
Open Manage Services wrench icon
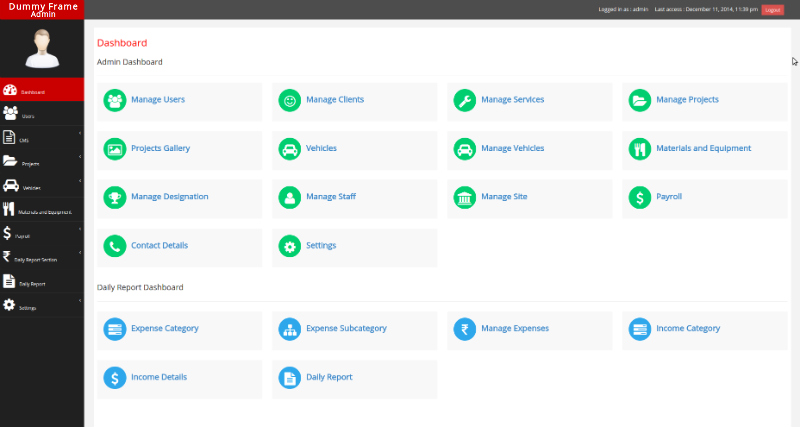click(465, 100)
